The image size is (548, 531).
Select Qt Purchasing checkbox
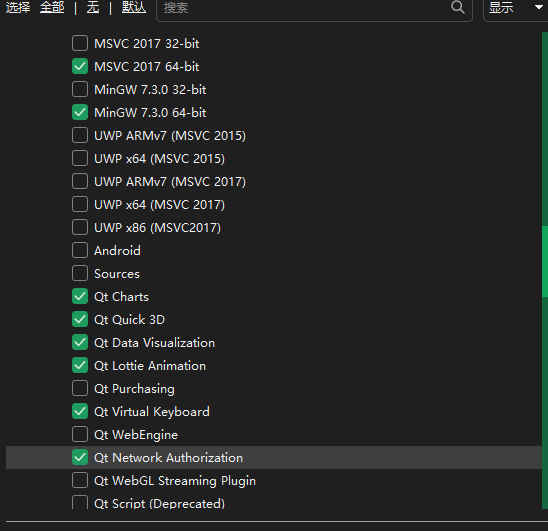click(80, 389)
